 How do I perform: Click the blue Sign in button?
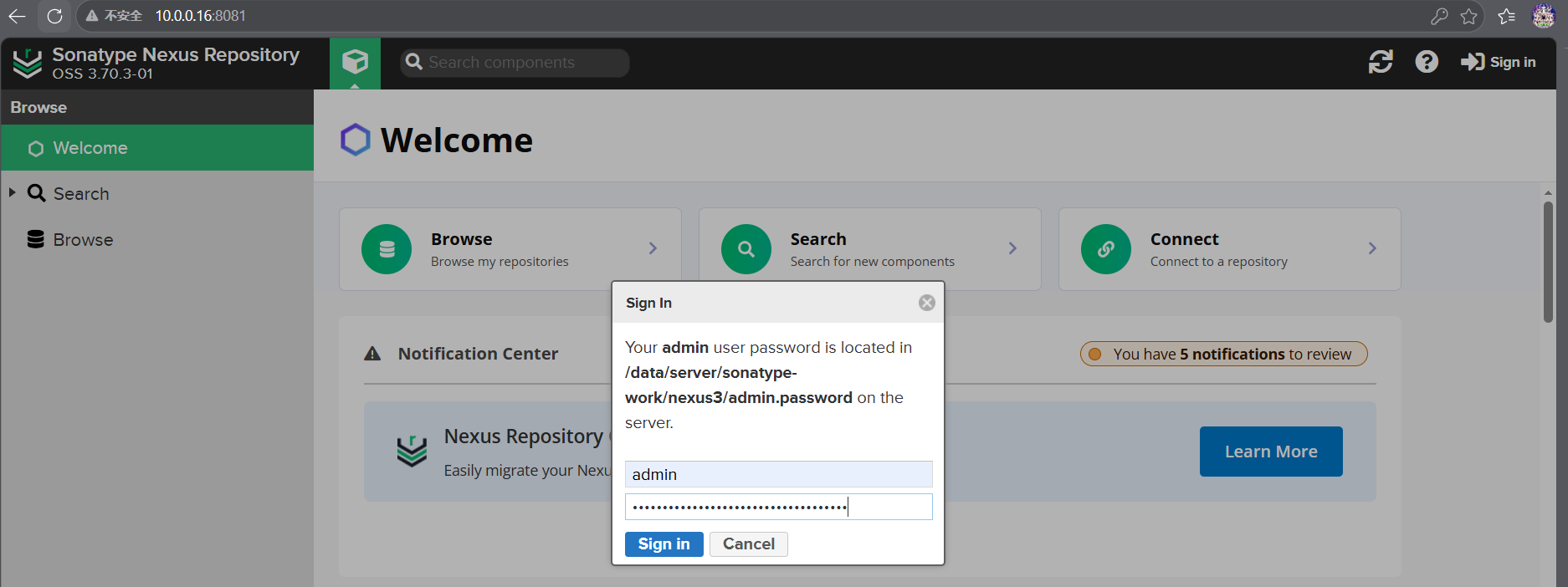[x=664, y=544]
